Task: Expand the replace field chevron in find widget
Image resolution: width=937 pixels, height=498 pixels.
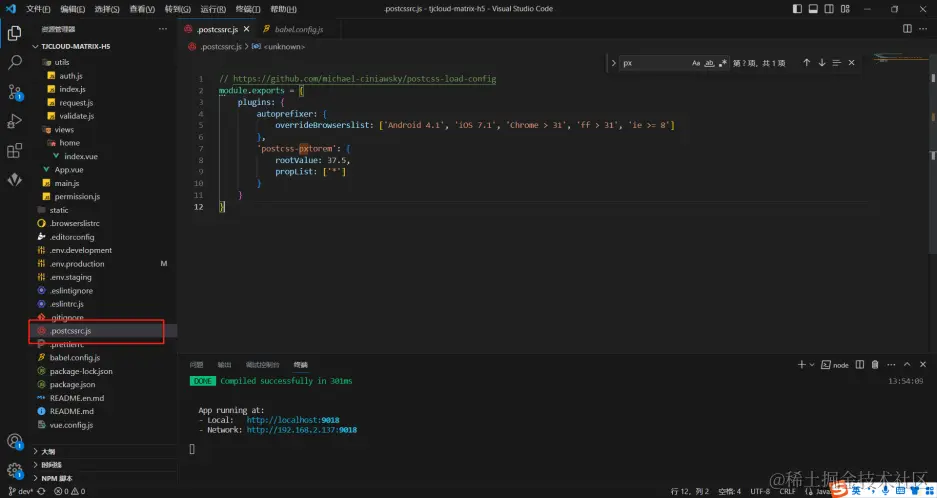Action: coord(613,63)
